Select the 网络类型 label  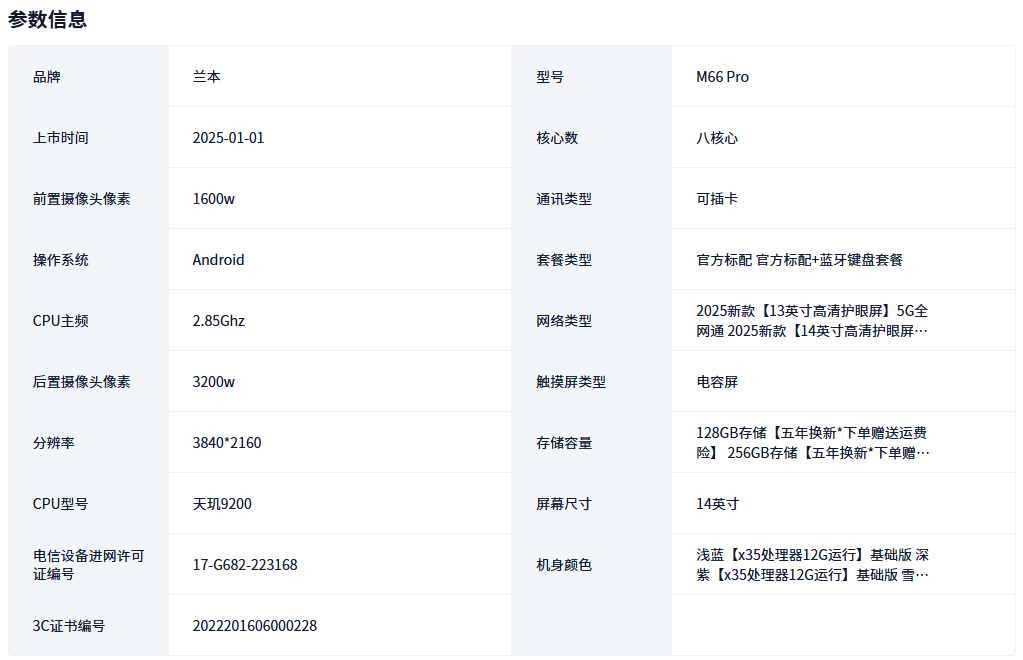tap(564, 321)
